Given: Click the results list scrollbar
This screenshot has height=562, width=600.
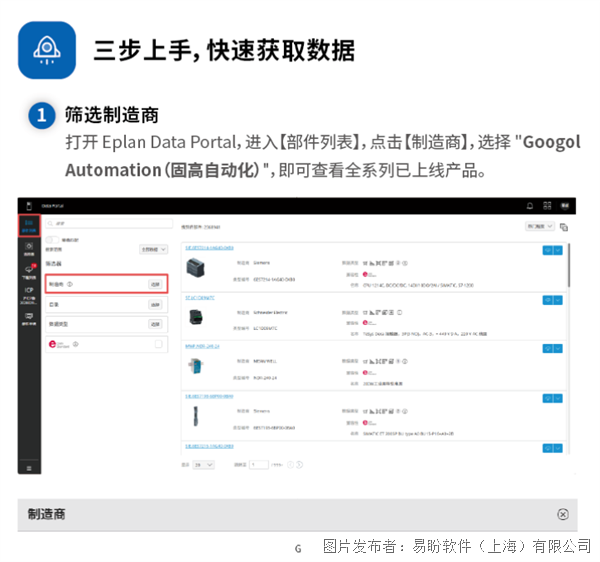Looking at the screenshot, I should coord(569,266).
